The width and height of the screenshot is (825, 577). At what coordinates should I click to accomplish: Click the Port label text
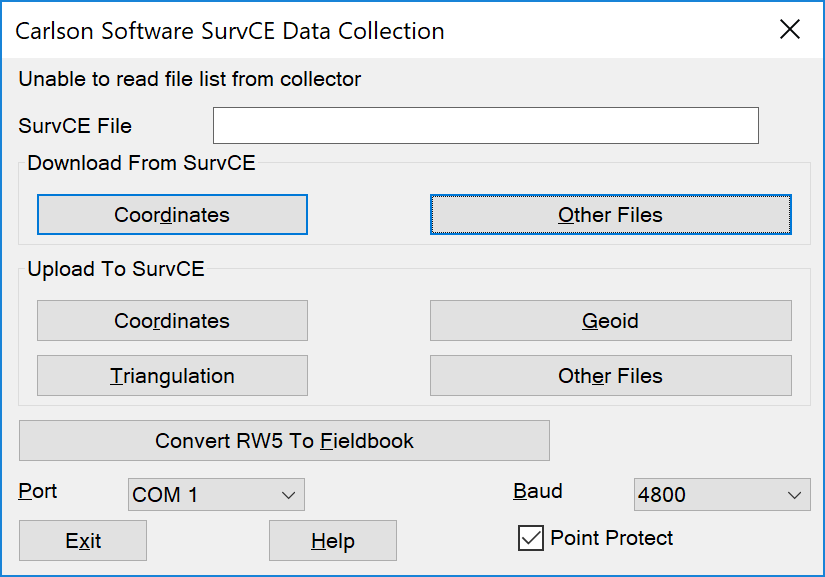pyautogui.click(x=38, y=491)
